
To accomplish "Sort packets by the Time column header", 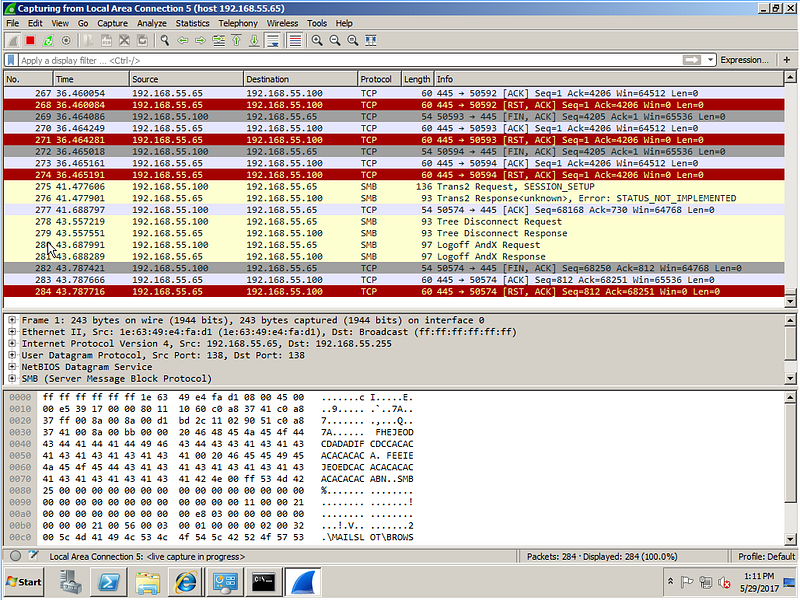I will pyautogui.click(x=91, y=79).
